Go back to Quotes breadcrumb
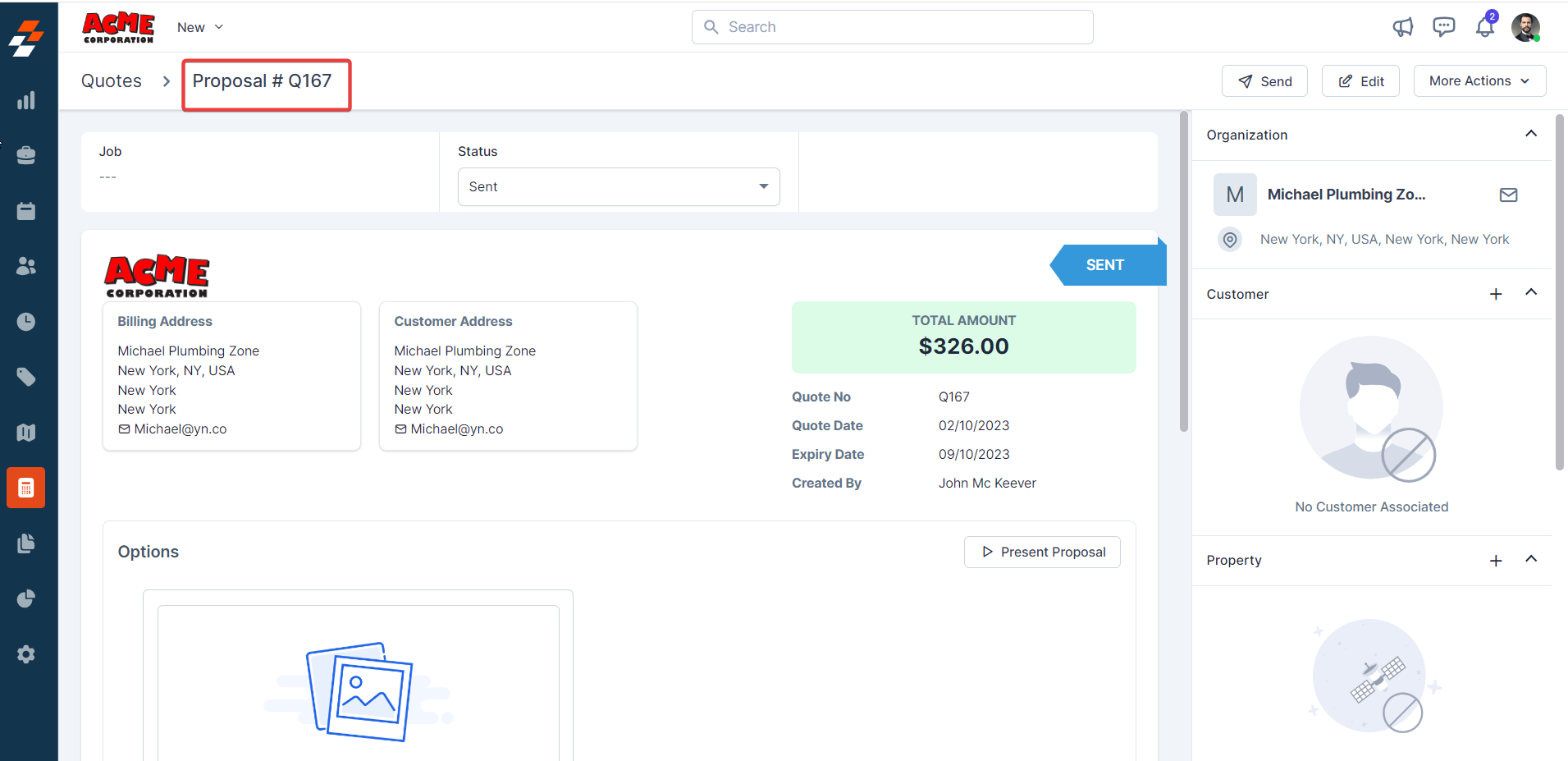This screenshot has height=761, width=1568. point(112,80)
